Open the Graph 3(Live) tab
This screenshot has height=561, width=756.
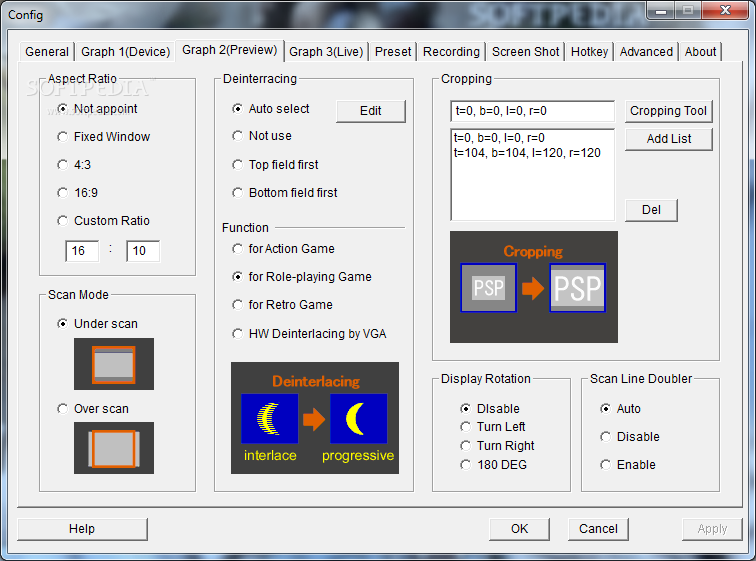pyautogui.click(x=326, y=52)
